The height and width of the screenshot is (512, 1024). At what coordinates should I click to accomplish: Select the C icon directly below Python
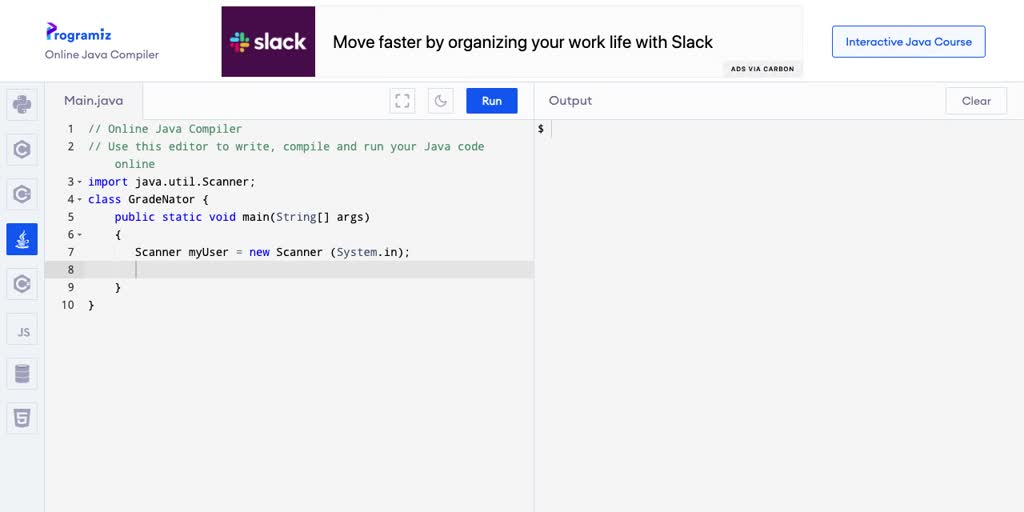pos(22,150)
